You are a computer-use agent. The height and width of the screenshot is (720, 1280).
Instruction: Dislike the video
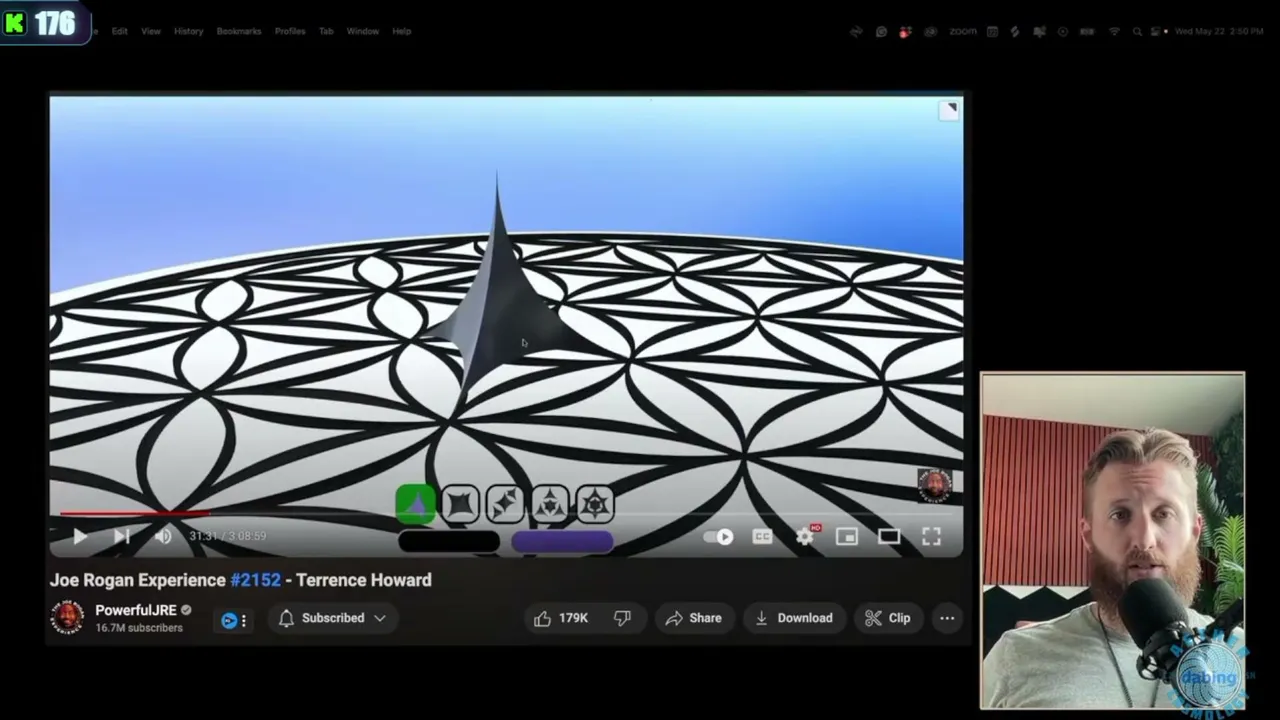point(622,618)
